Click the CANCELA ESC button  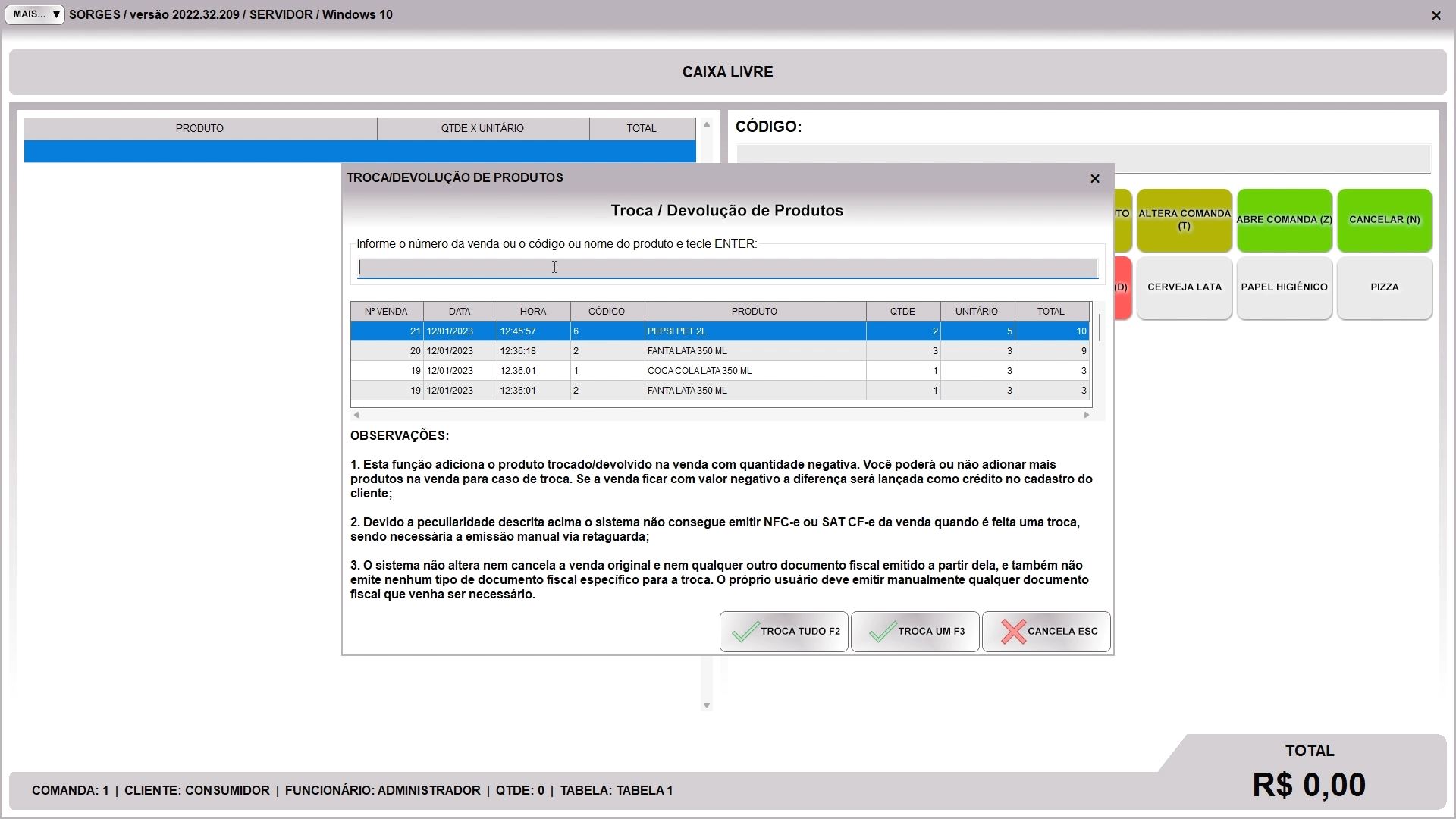pyautogui.click(x=1046, y=631)
